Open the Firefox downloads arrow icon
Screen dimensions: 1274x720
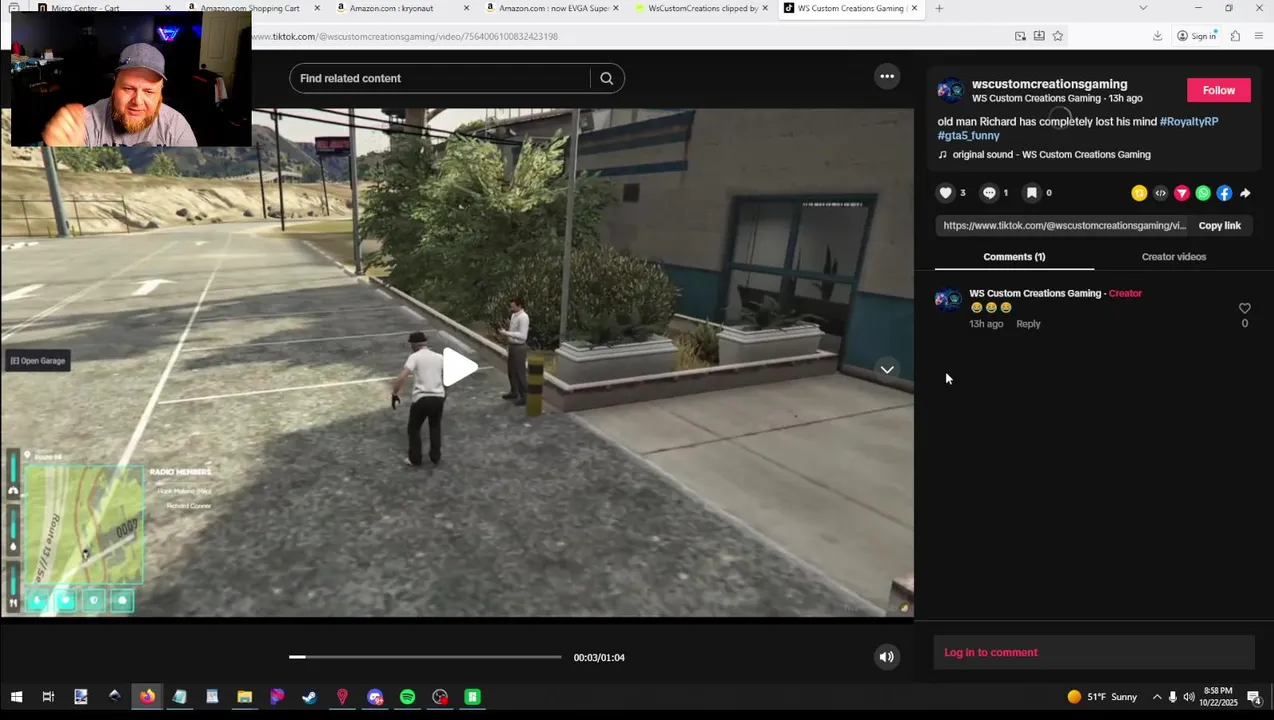click(x=1157, y=36)
